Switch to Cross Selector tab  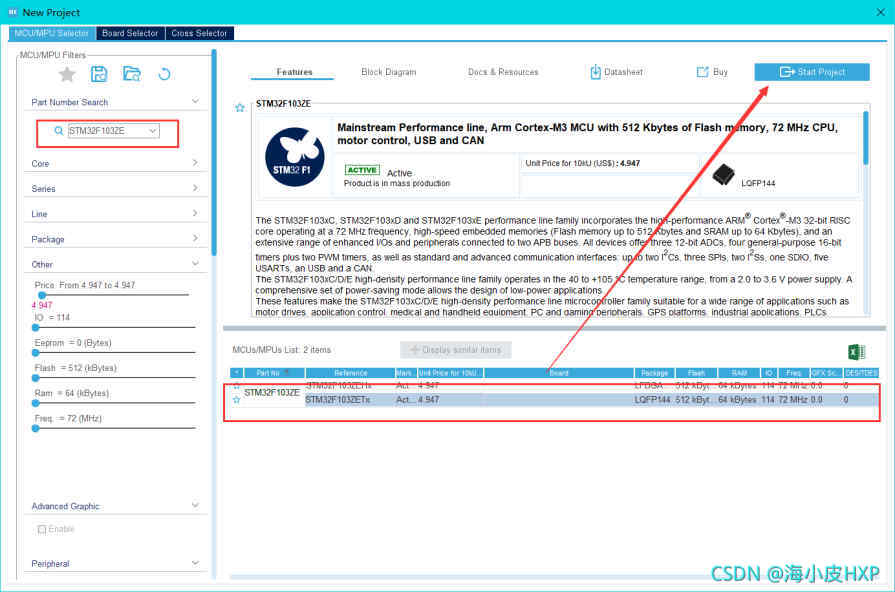(x=199, y=33)
